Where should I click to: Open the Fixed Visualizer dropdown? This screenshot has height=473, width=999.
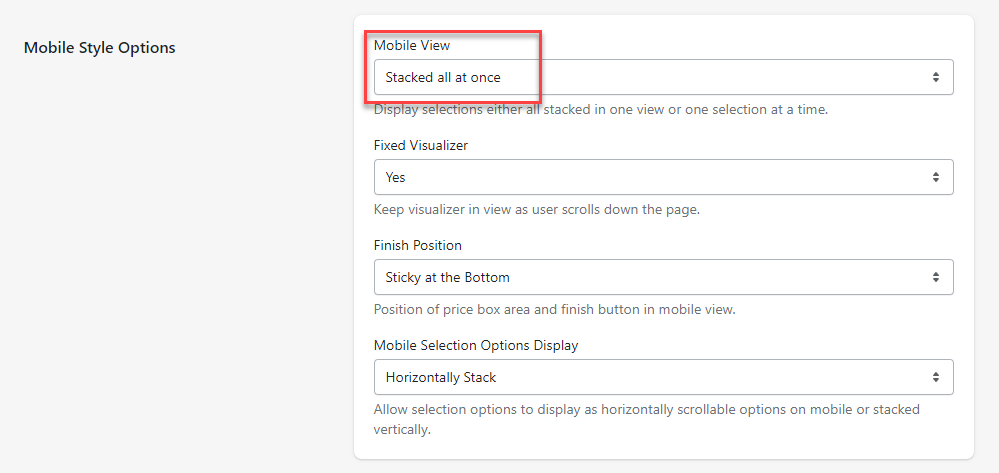[663, 177]
